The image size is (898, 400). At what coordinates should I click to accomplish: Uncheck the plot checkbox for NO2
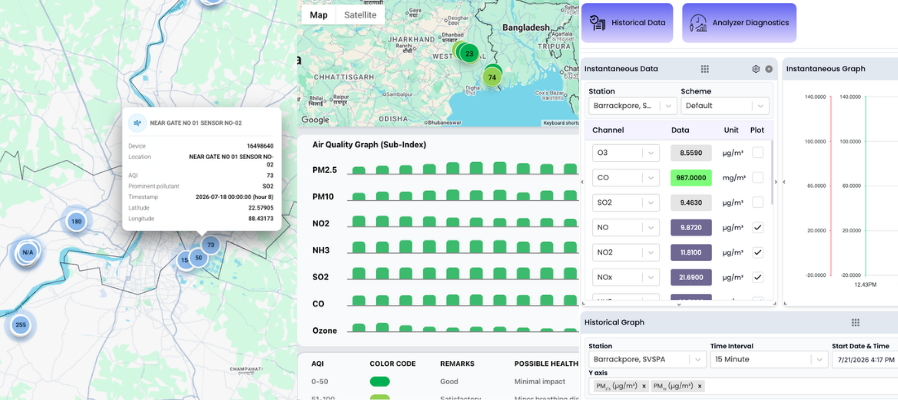(758, 252)
